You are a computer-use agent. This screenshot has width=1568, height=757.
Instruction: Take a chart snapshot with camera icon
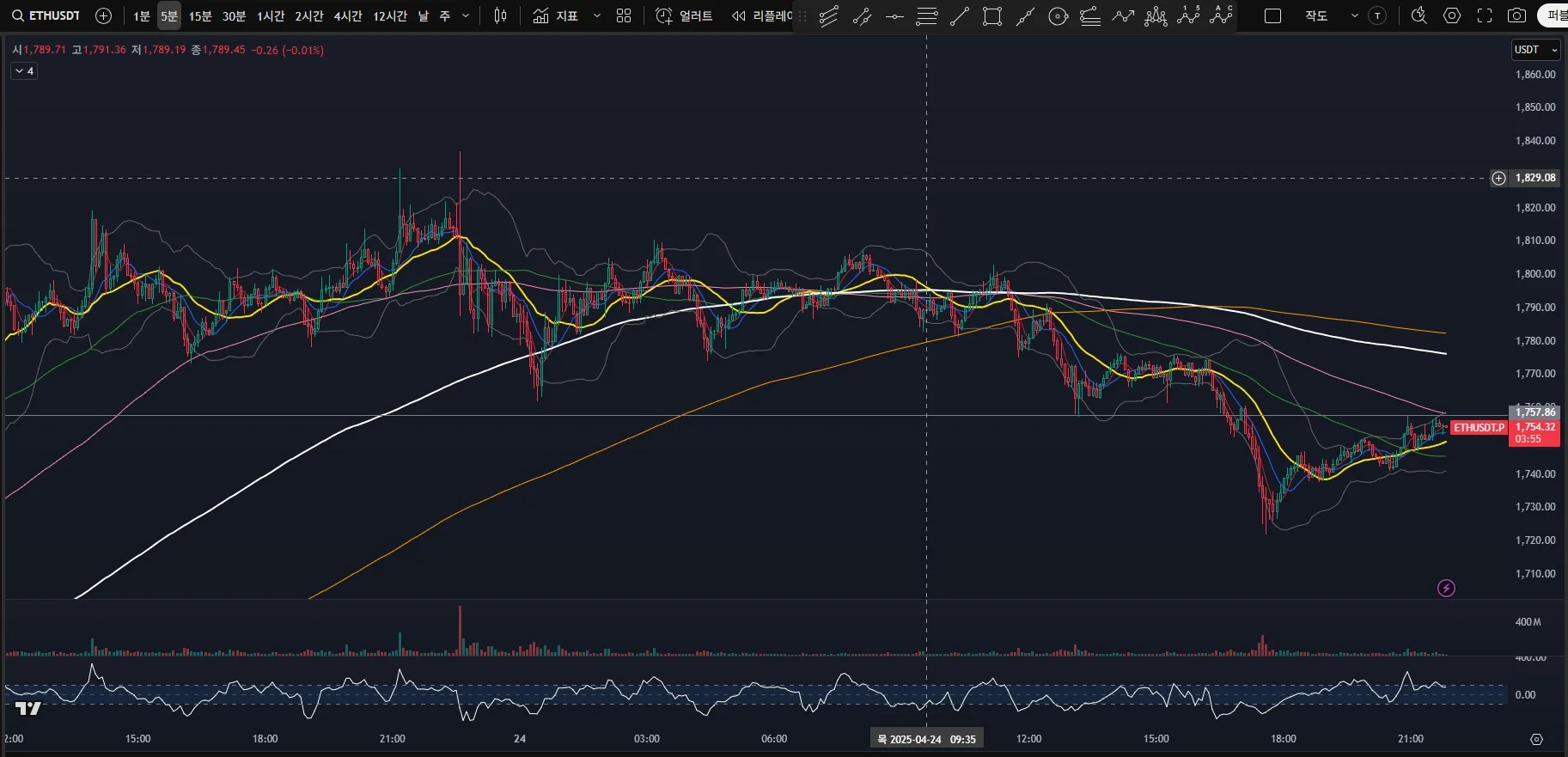1517,15
